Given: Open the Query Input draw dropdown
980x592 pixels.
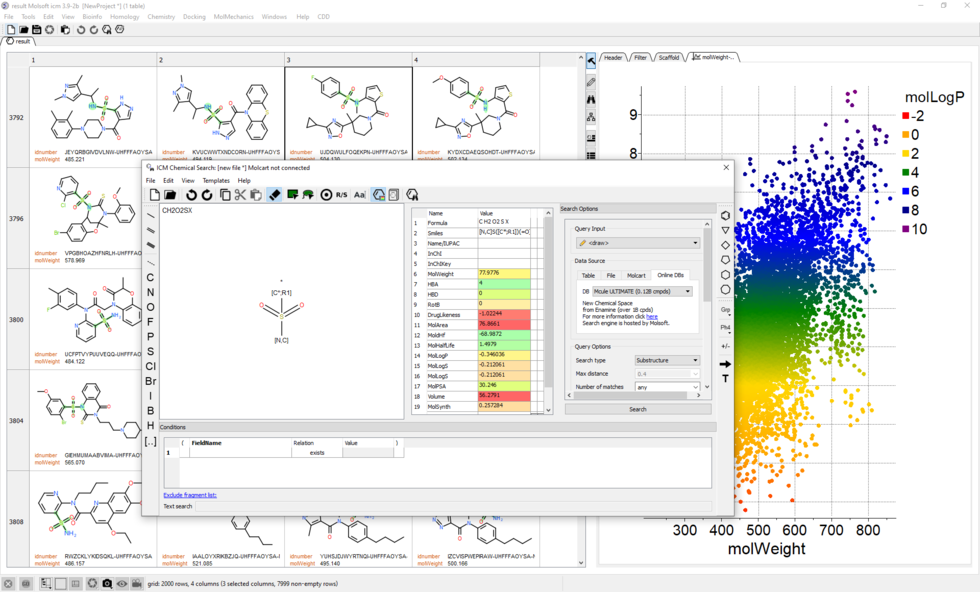Looking at the screenshot, I should [638, 243].
